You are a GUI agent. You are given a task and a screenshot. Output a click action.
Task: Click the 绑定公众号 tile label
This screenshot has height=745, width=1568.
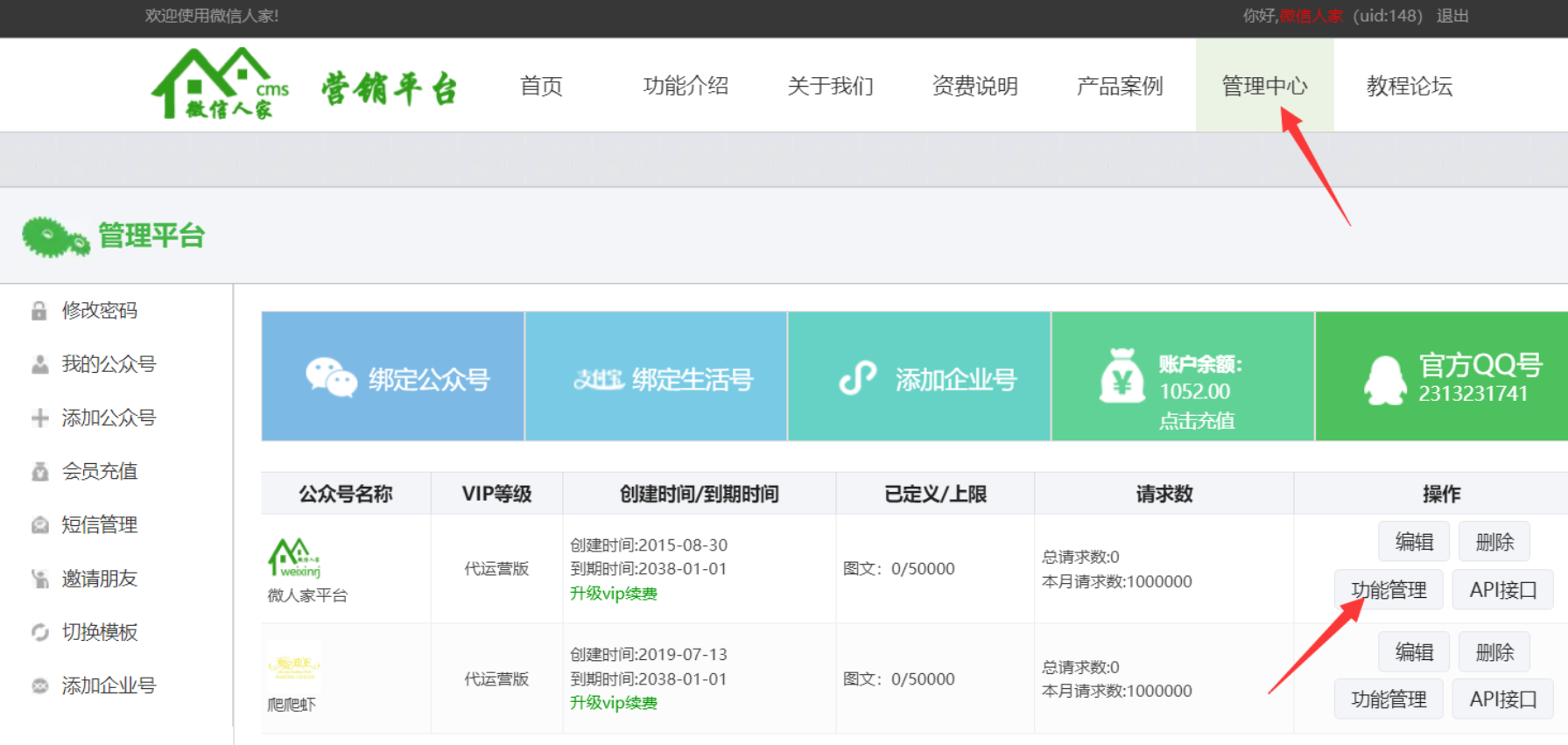(x=429, y=379)
